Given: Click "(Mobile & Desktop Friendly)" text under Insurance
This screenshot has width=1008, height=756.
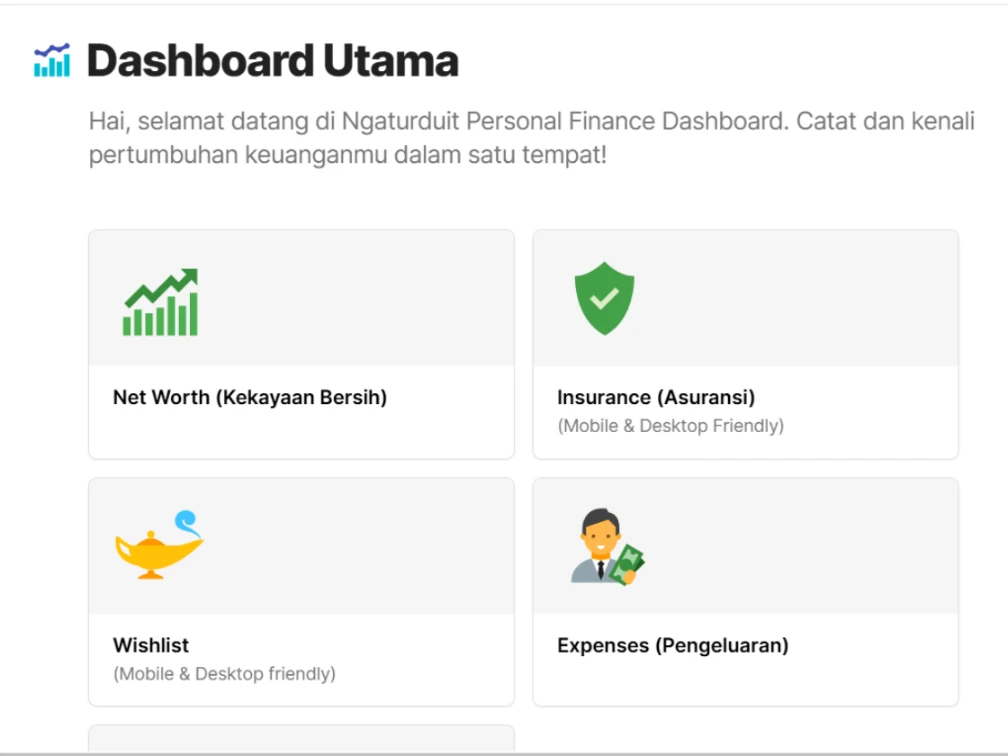Looking at the screenshot, I should point(670,426).
